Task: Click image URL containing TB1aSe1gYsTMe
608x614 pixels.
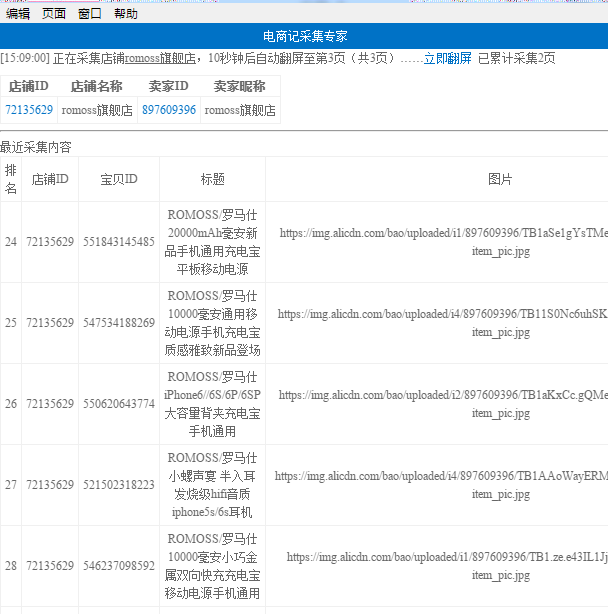Action: (x=444, y=242)
